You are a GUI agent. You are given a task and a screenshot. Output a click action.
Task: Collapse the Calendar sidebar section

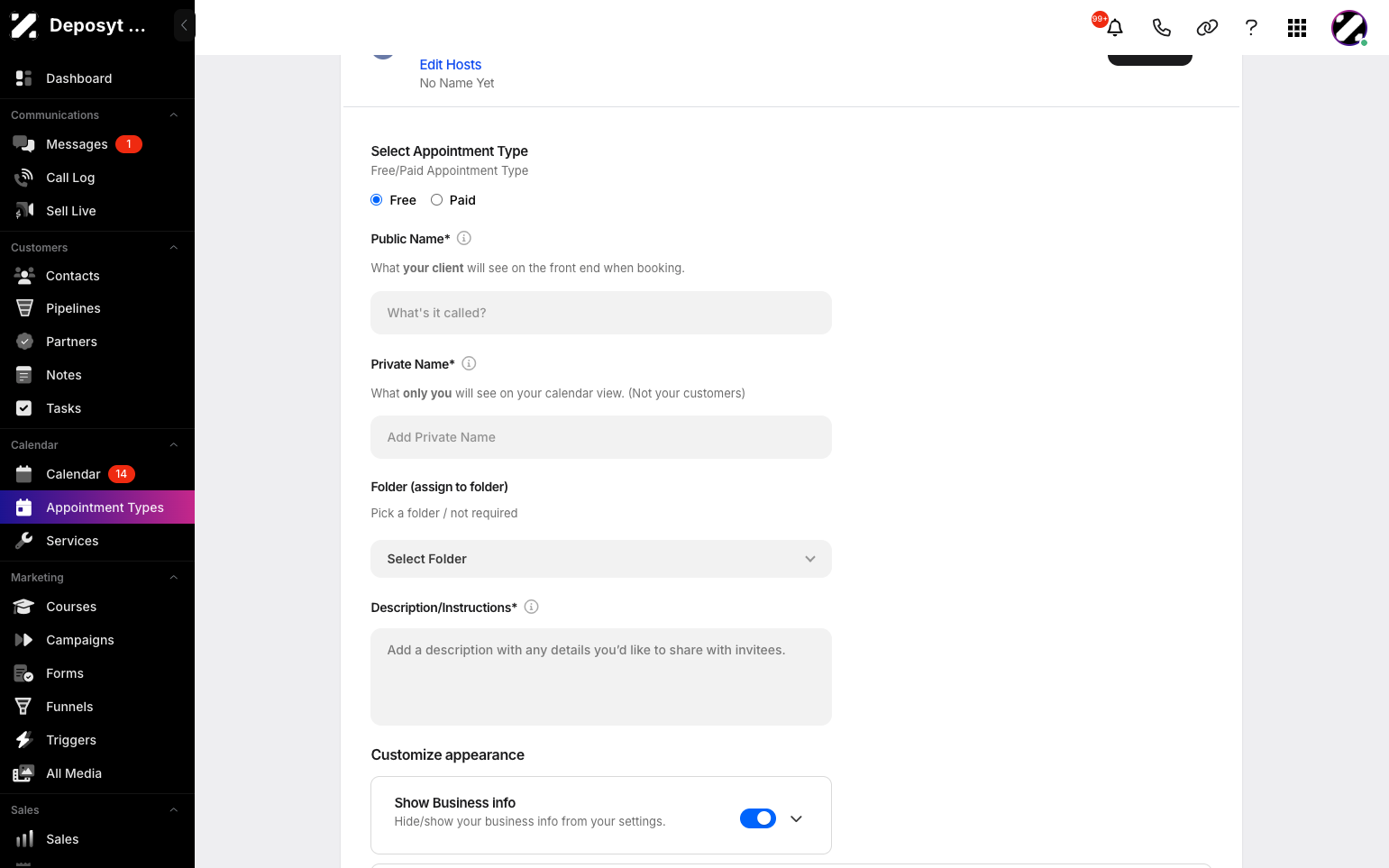click(x=174, y=445)
